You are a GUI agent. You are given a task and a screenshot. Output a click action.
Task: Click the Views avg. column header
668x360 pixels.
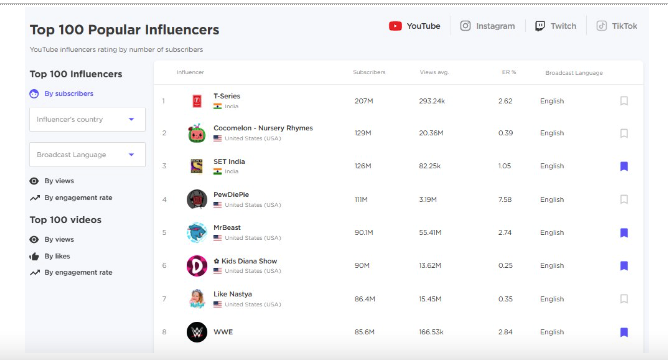point(434,72)
